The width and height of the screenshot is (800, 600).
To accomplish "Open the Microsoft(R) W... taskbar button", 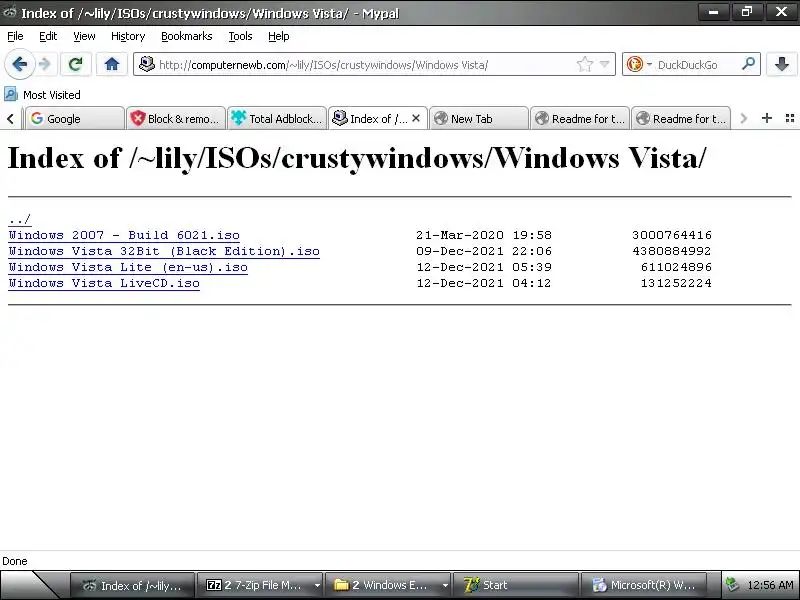I will pyautogui.click(x=643, y=585).
